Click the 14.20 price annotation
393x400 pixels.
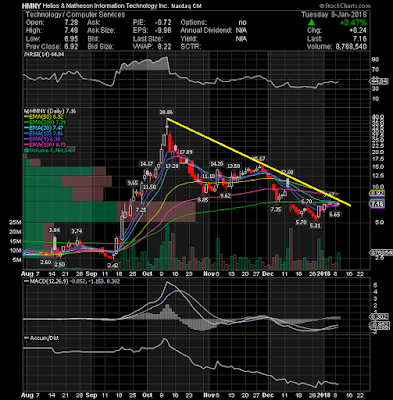pyautogui.click(x=217, y=164)
